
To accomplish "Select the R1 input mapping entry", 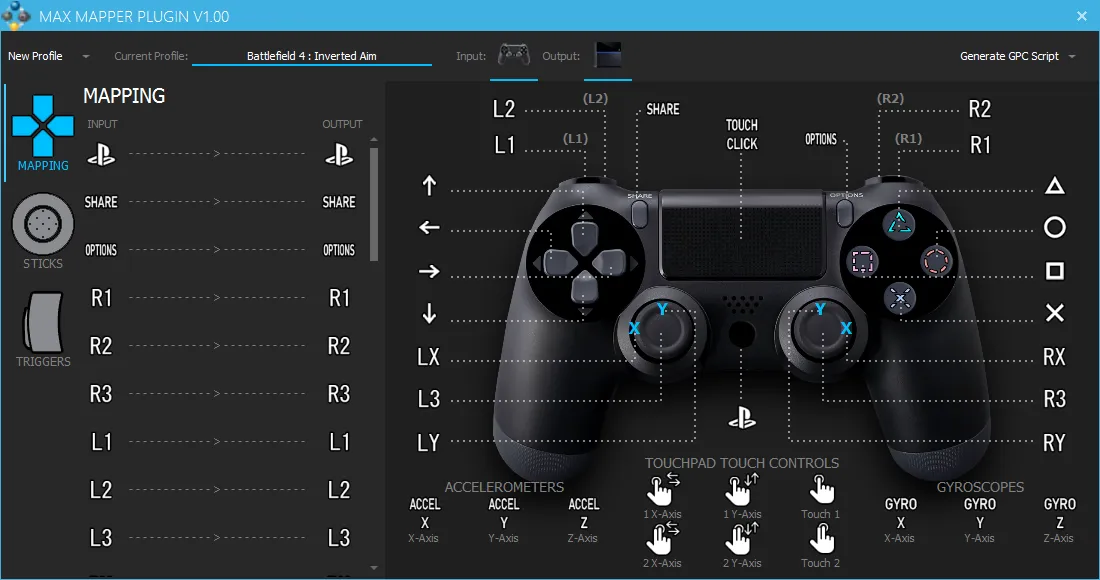I will (x=101, y=298).
